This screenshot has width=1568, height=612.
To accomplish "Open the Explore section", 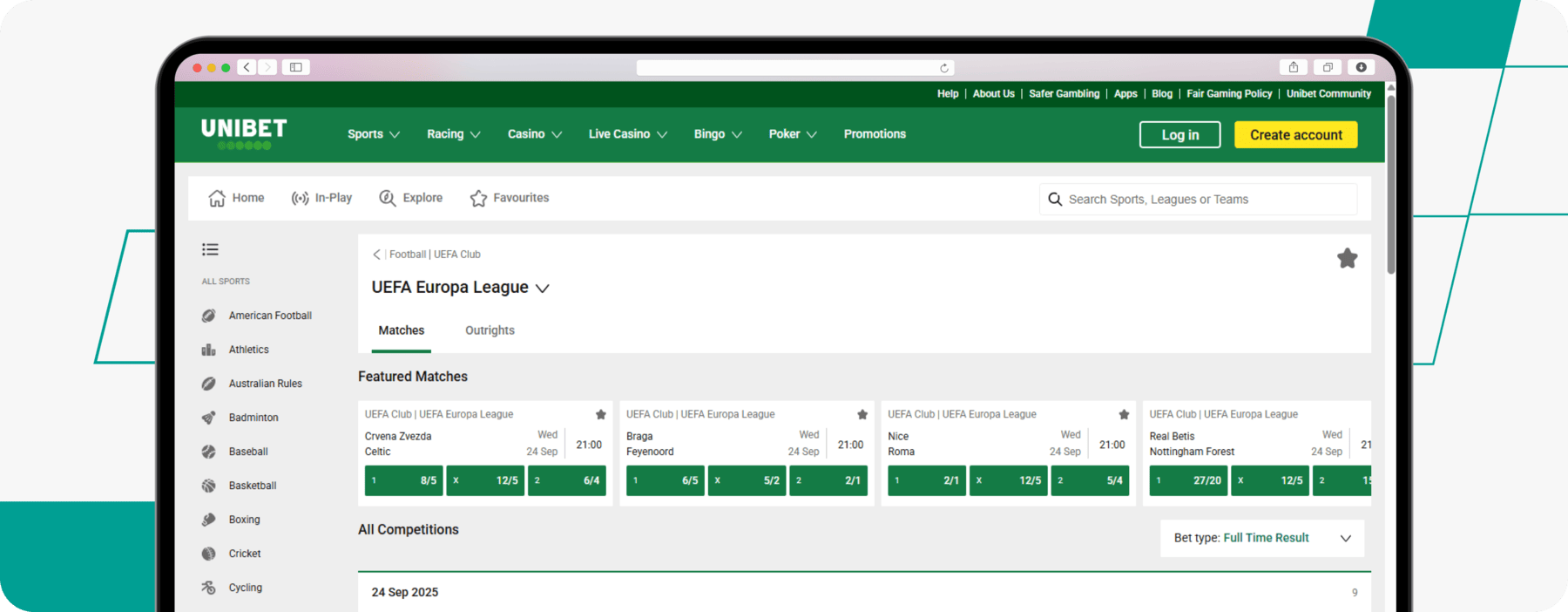I will pyautogui.click(x=411, y=198).
